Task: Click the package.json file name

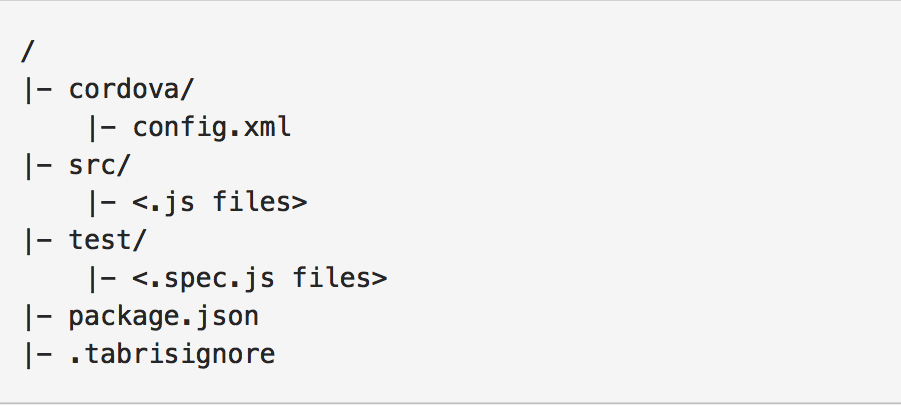Action: tap(164, 317)
